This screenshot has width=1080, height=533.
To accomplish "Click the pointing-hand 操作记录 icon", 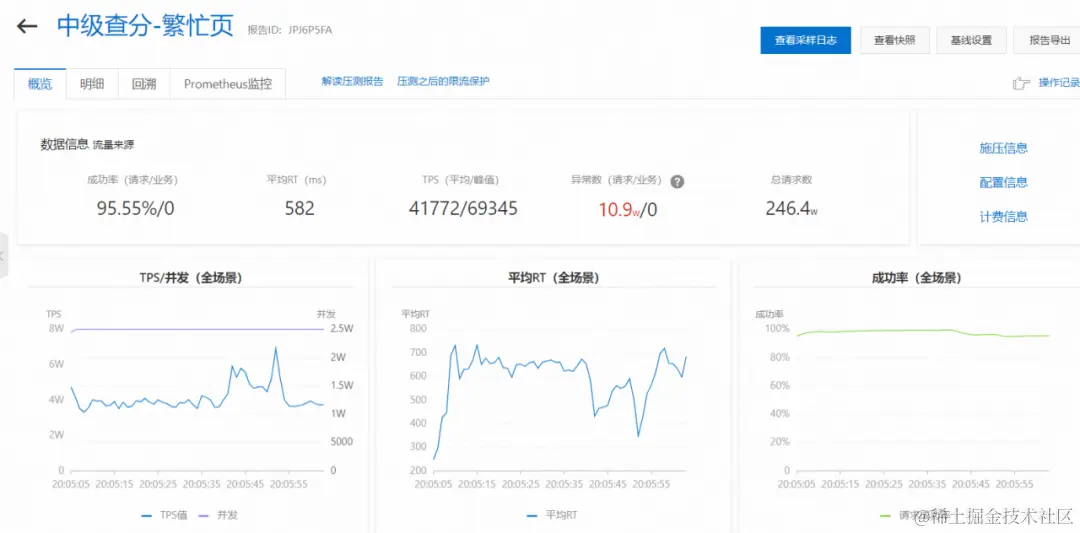I will tap(1021, 83).
